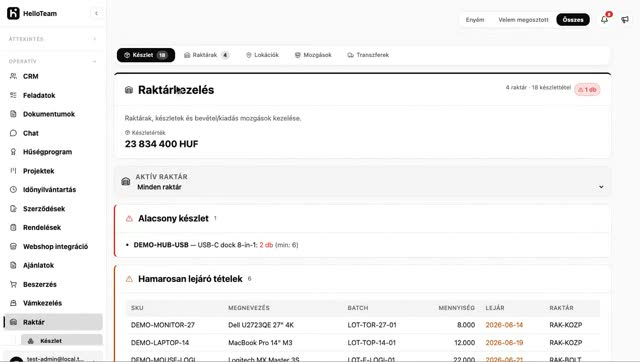Open the notifications bell icon
The width and height of the screenshot is (640, 362).
coord(604,19)
